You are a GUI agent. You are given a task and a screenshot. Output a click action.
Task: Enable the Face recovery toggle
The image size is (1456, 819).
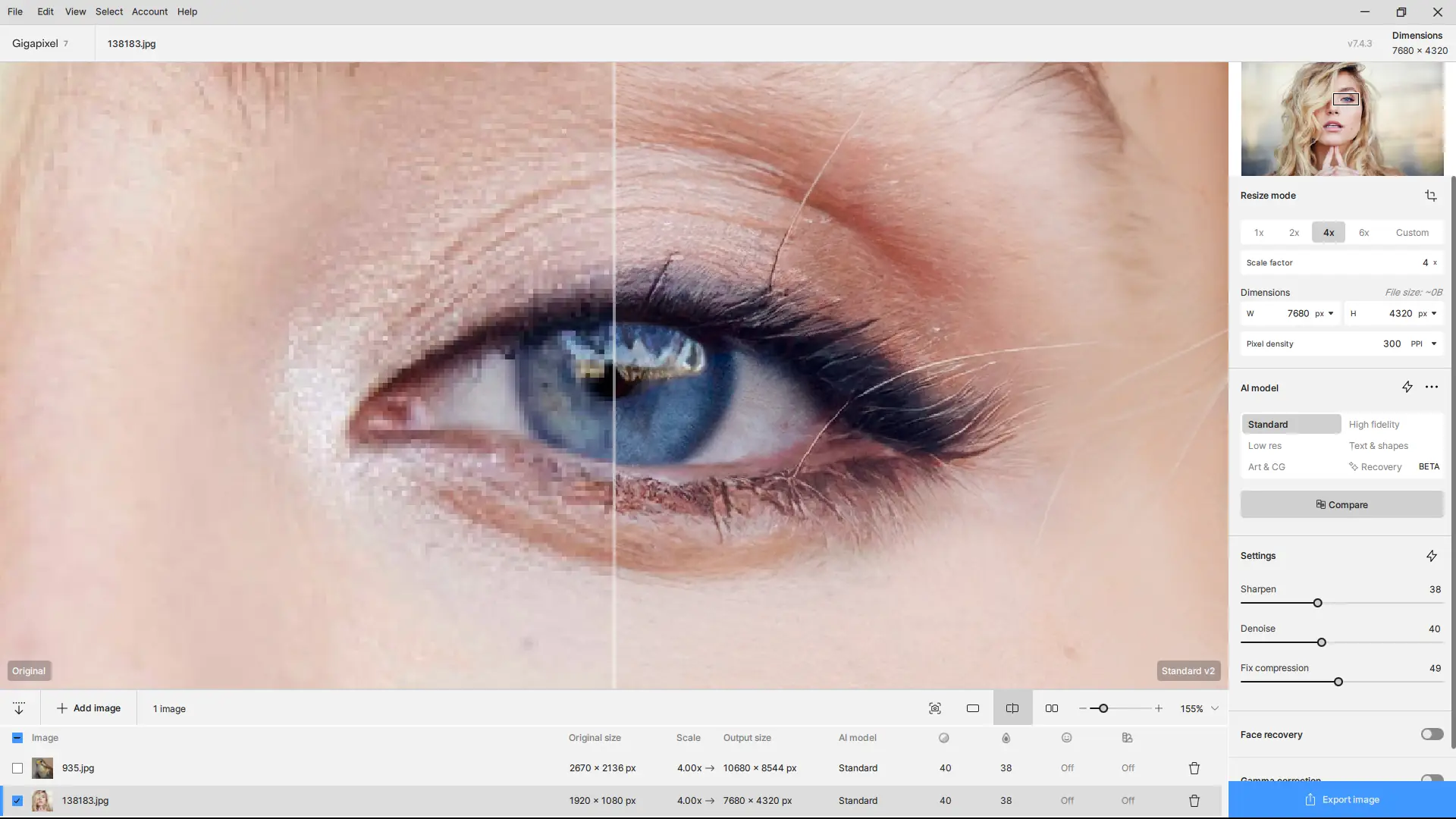[x=1432, y=734]
